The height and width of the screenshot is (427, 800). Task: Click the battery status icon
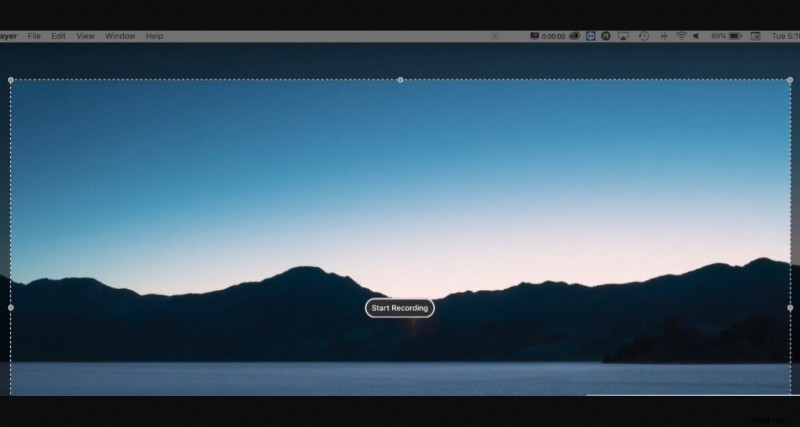click(736, 36)
